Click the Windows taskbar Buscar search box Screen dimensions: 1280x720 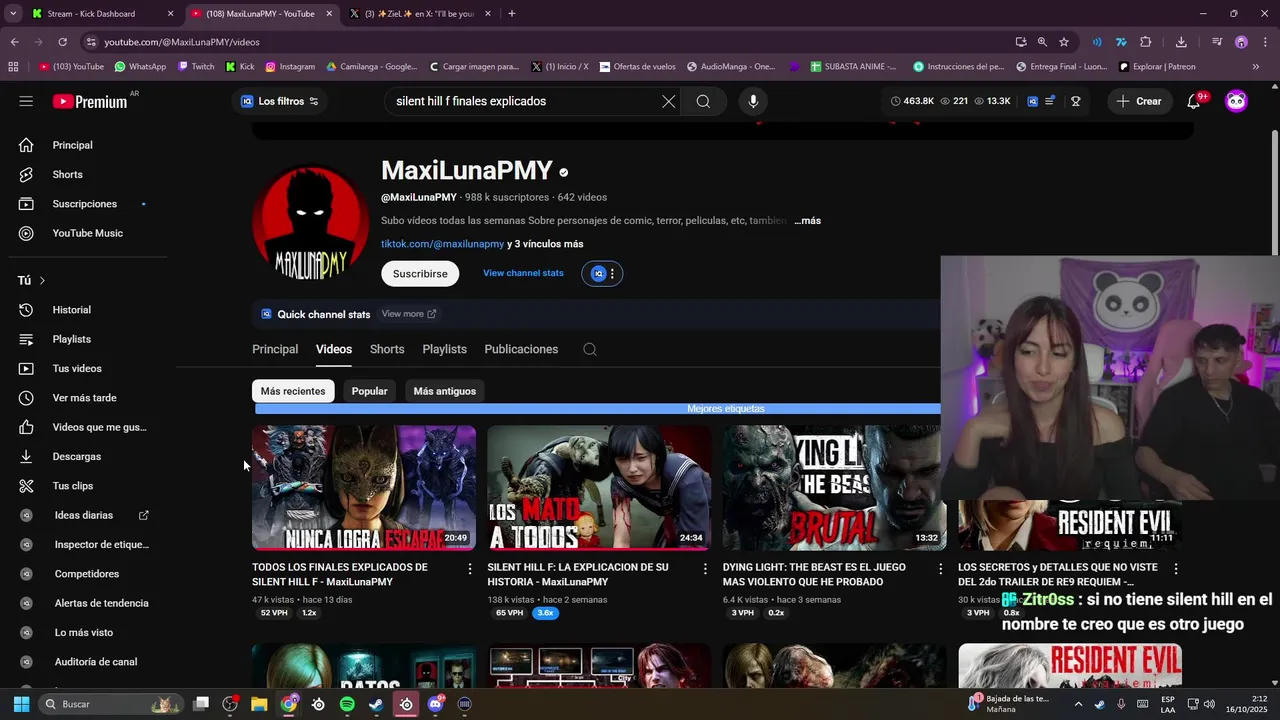110,704
